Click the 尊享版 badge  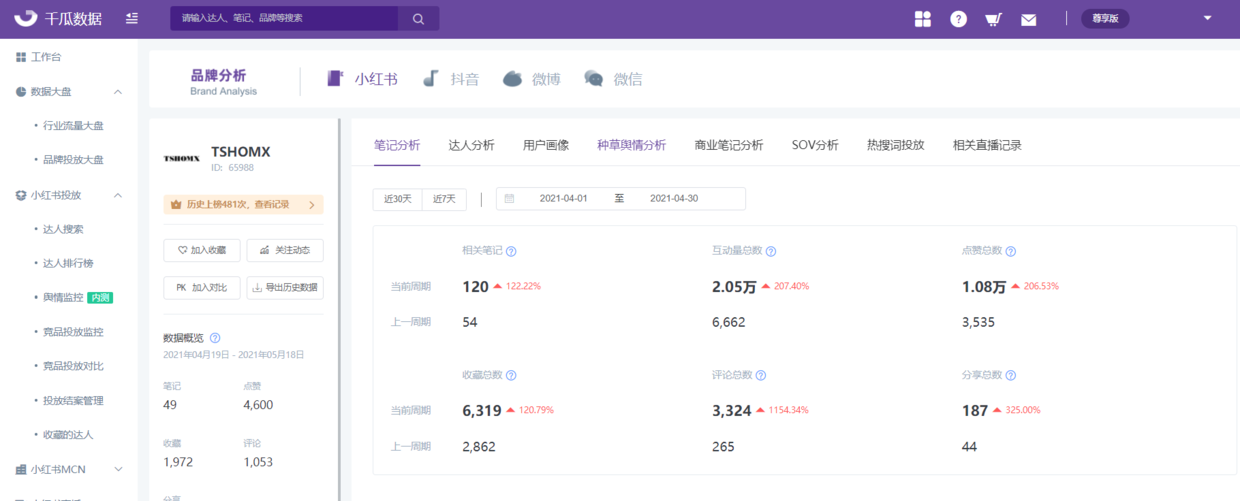click(x=1105, y=18)
